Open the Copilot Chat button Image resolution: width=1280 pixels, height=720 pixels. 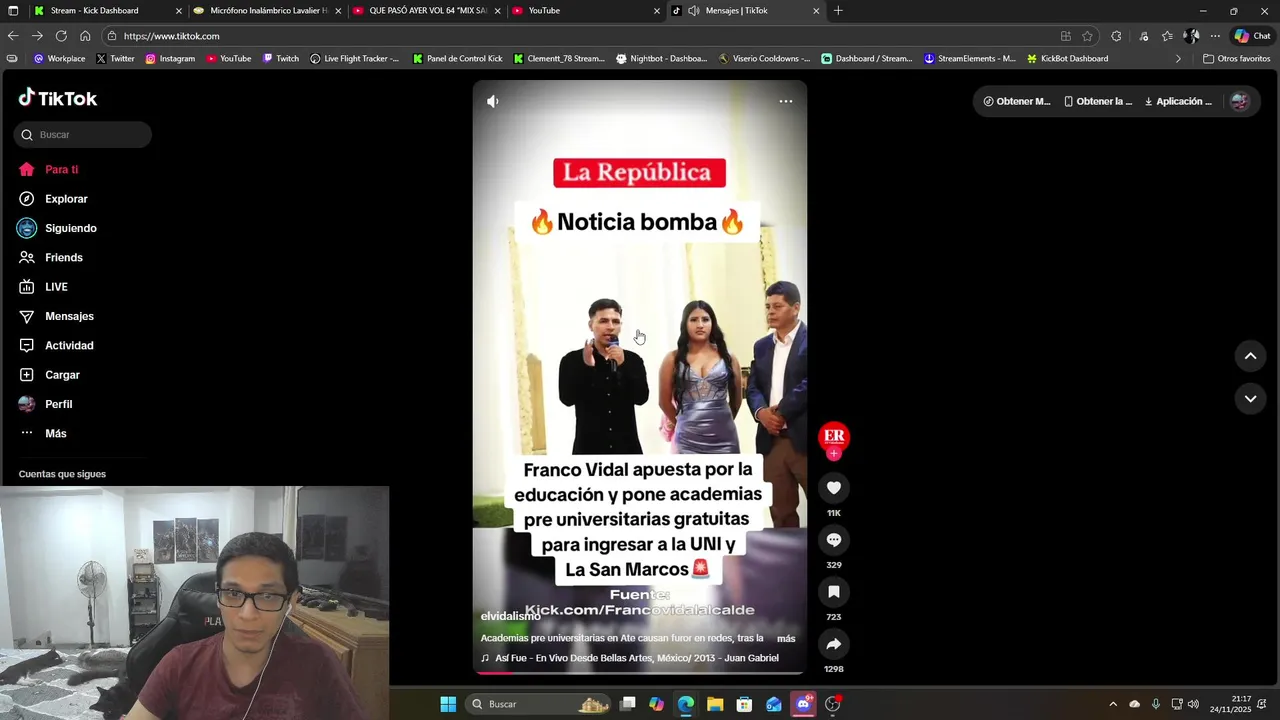click(1252, 36)
